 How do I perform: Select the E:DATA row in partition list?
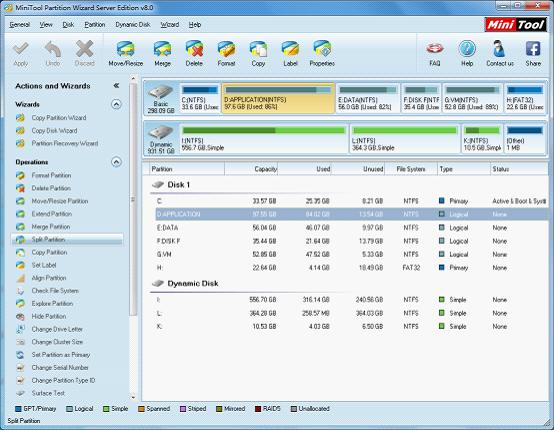tap(352, 228)
